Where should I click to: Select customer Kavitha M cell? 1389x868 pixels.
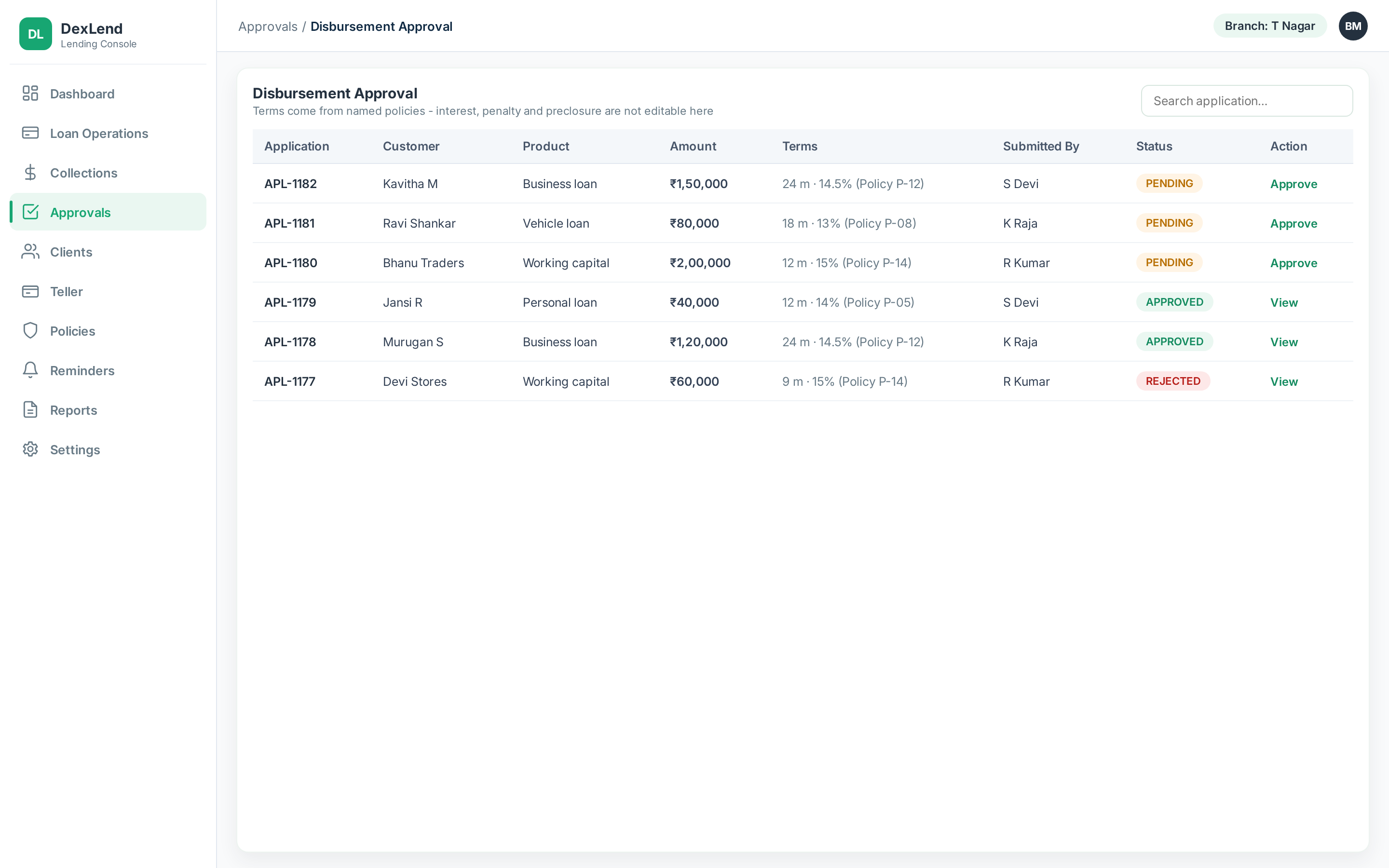coord(410,184)
